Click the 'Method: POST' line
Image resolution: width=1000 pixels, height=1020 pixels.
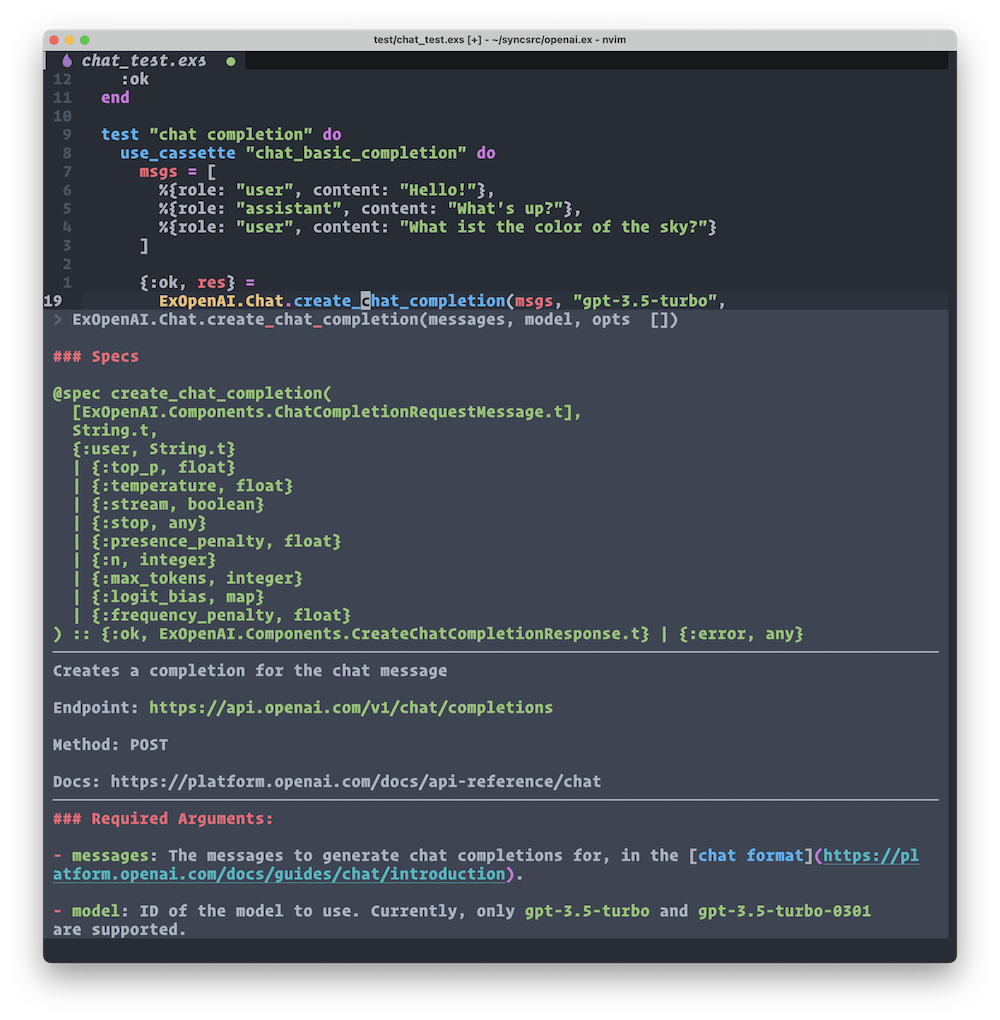tap(111, 744)
